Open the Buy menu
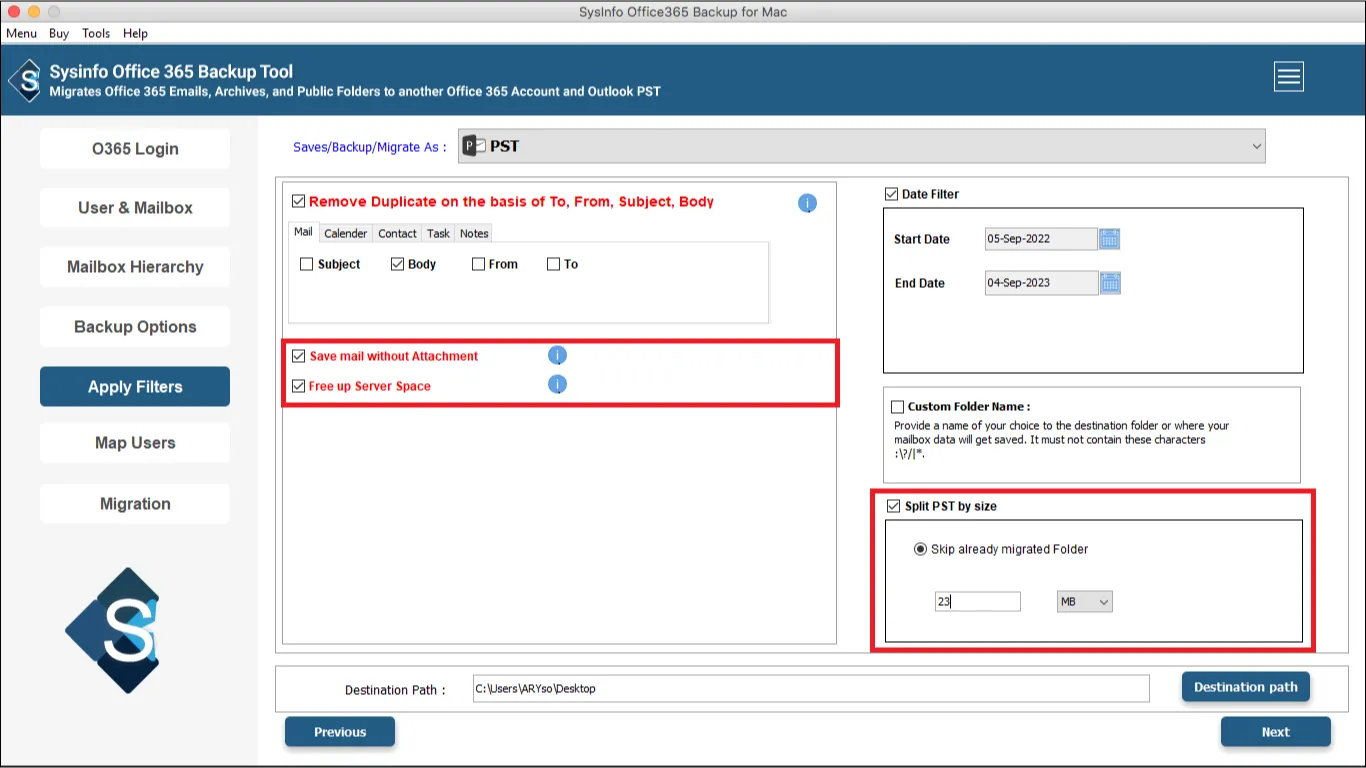The width and height of the screenshot is (1366, 768). [59, 33]
